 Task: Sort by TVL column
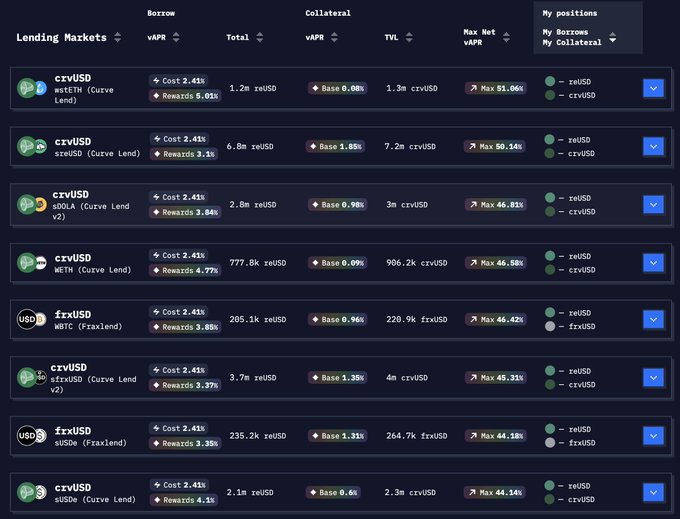[x=409, y=37]
